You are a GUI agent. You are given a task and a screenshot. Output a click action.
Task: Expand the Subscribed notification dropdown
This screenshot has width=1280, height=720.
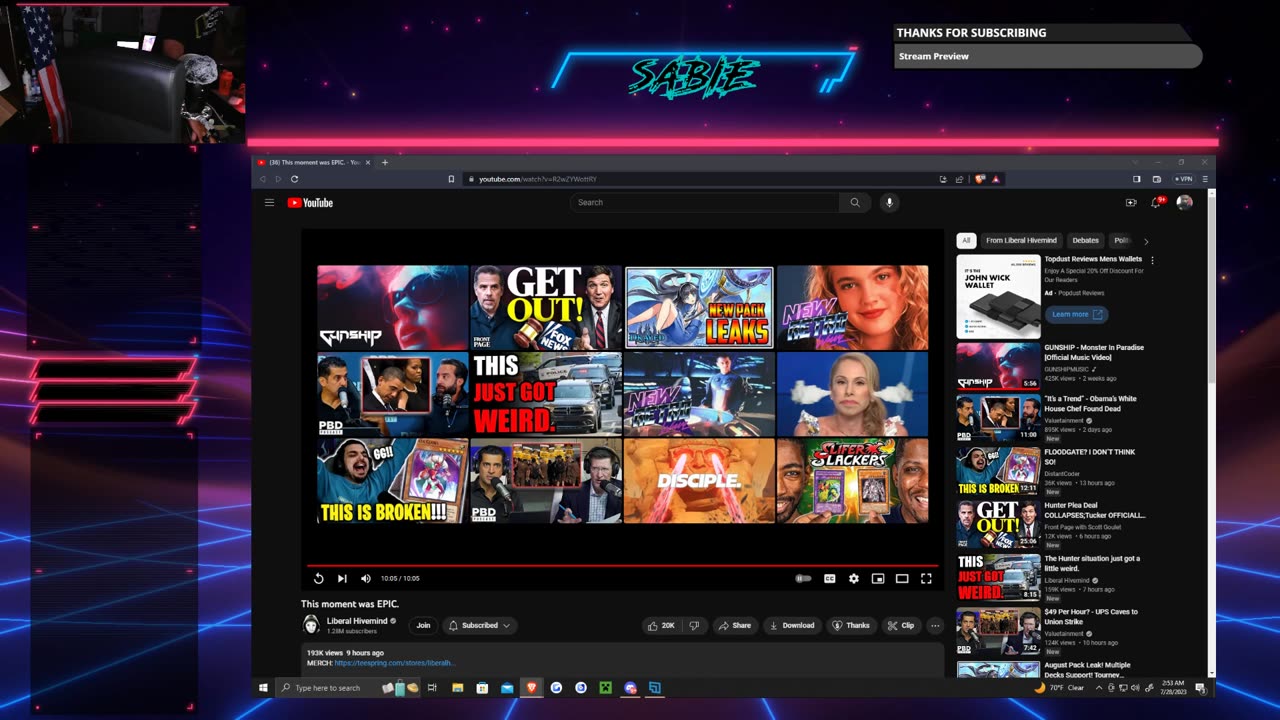(480, 625)
